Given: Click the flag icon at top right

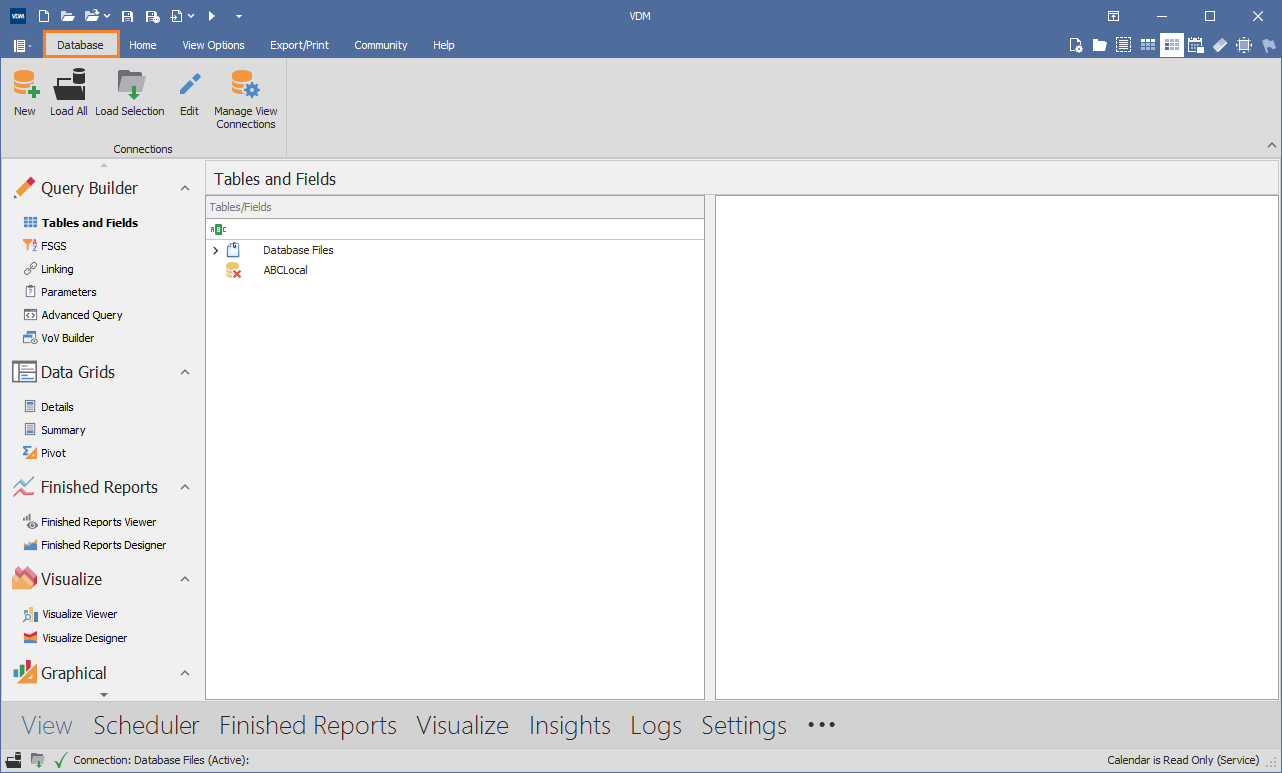Looking at the screenshot, I should click(x=1268, y=45).
